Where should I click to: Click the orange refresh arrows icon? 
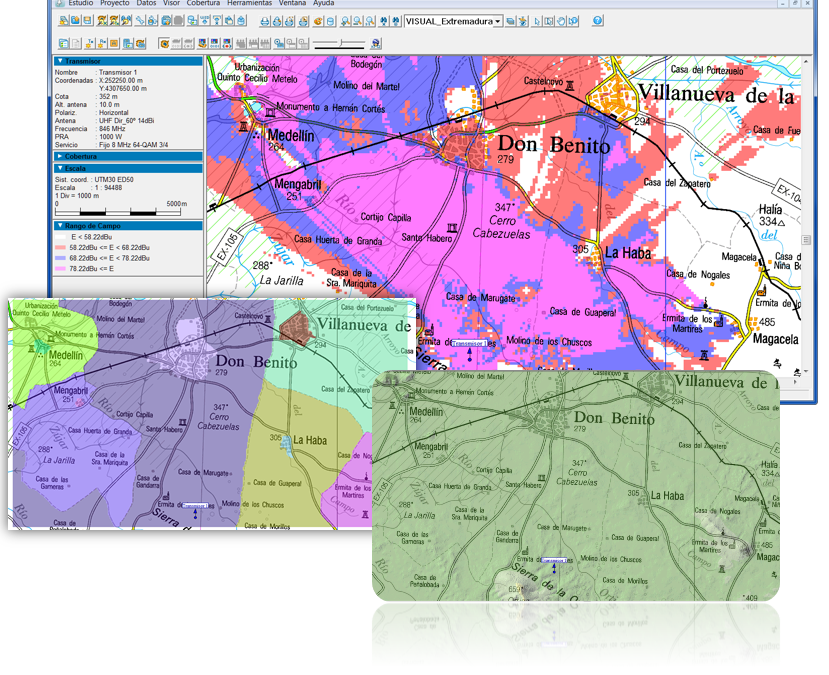(141, 43)
